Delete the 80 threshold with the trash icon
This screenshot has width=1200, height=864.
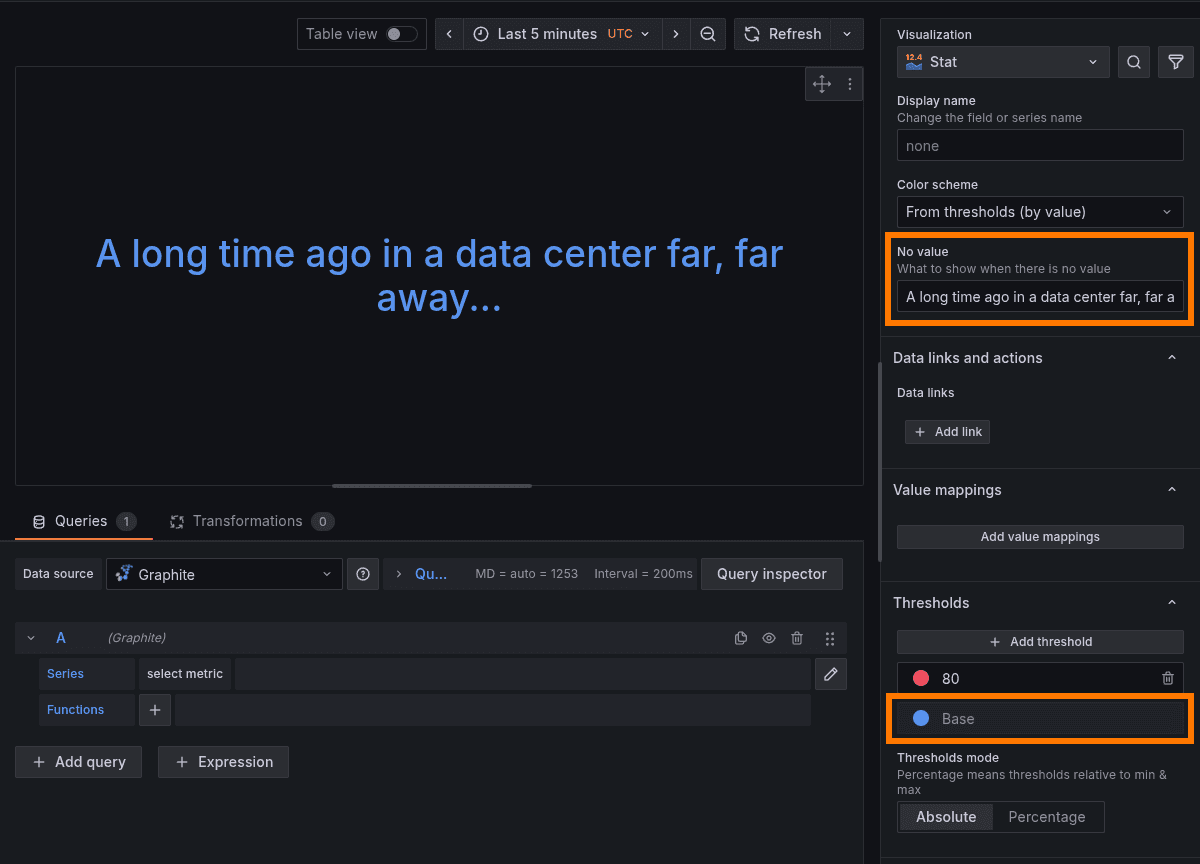click(x=1168, y=678)
